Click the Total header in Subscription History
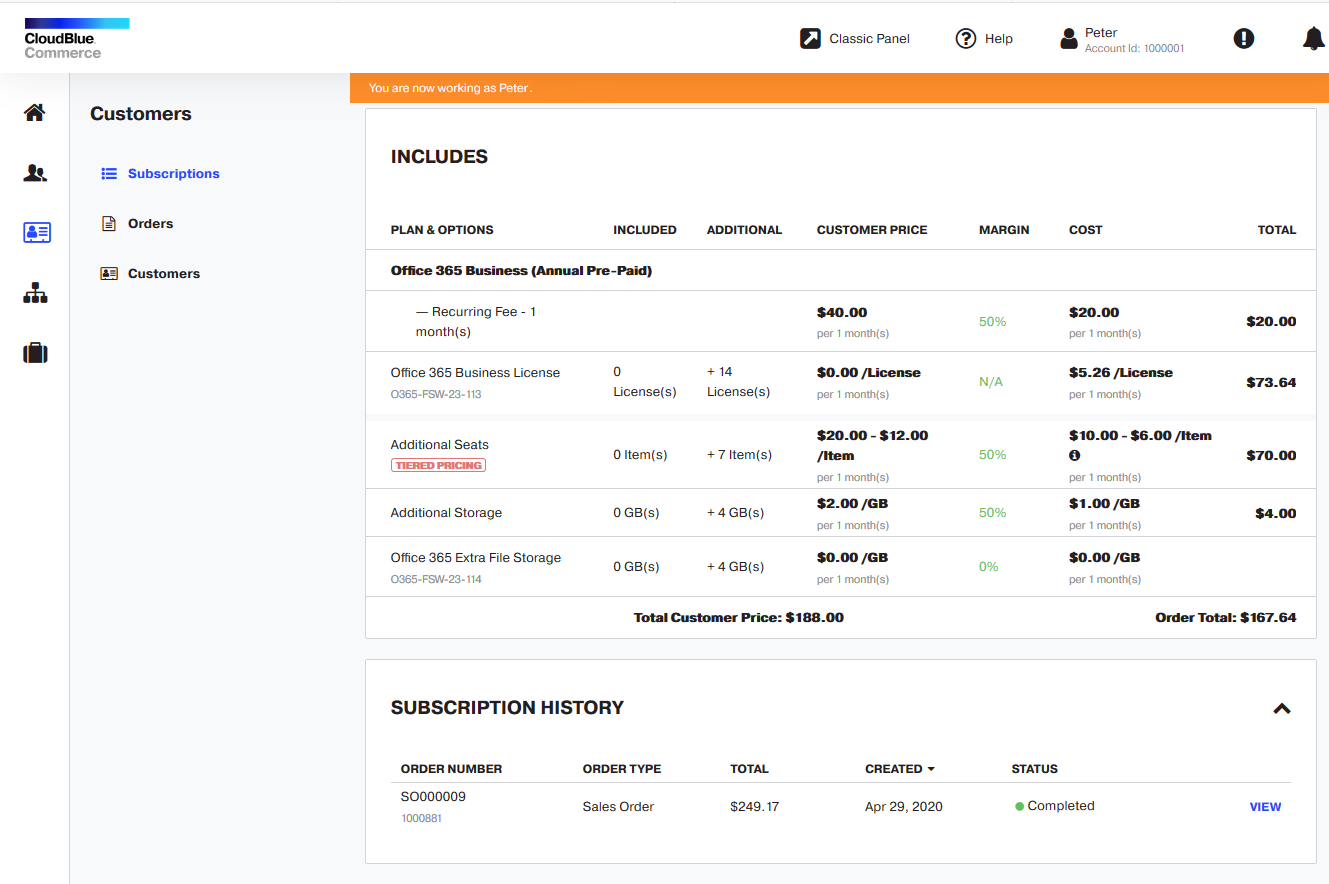This screenshot has width=1329, height=884. click(749, 769)
